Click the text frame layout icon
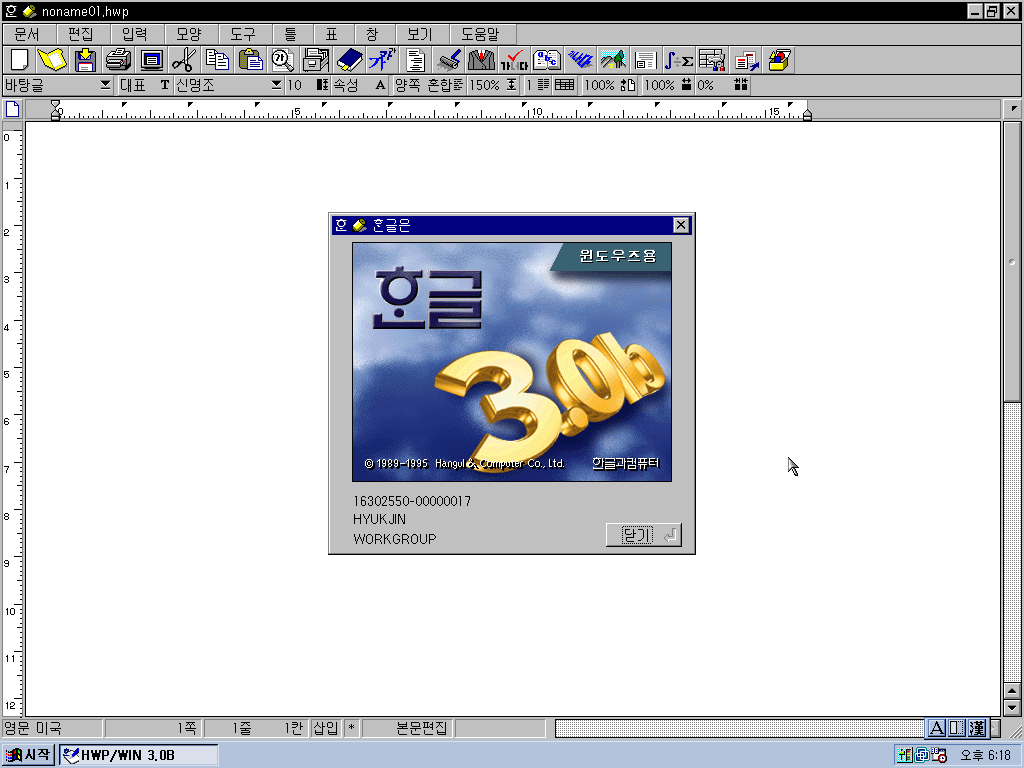1024x768 pixels. (646, 60)
